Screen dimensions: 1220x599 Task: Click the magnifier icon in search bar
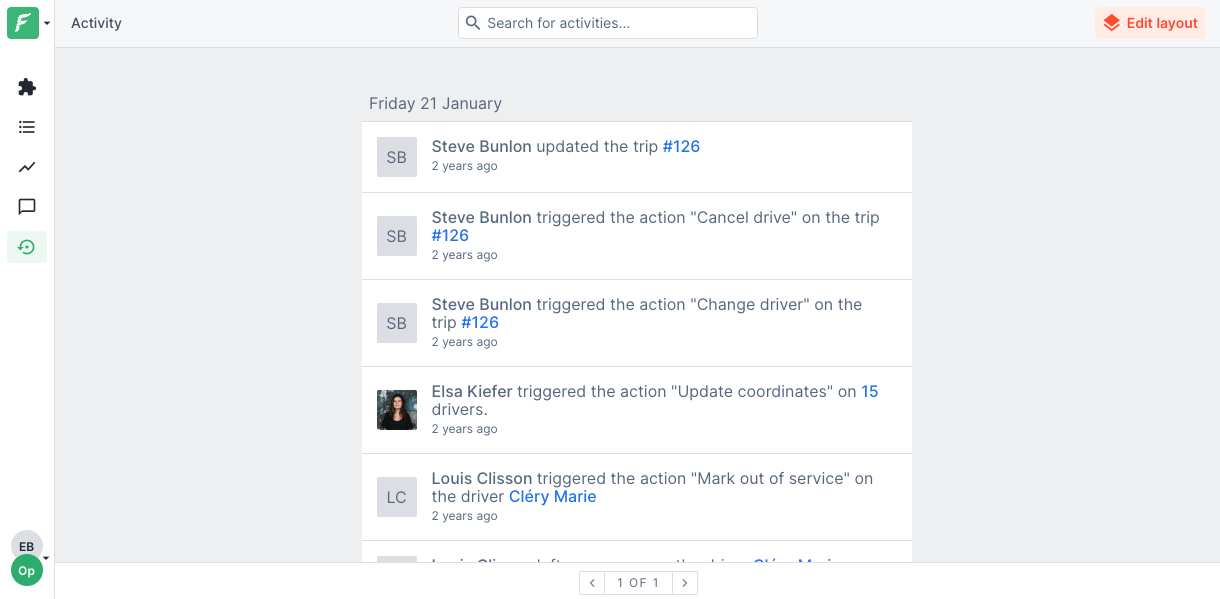(x=473, y=23)
